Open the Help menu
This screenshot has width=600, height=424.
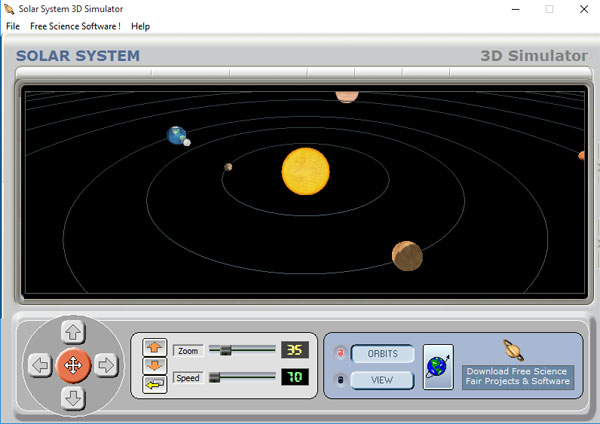point(140,26)
